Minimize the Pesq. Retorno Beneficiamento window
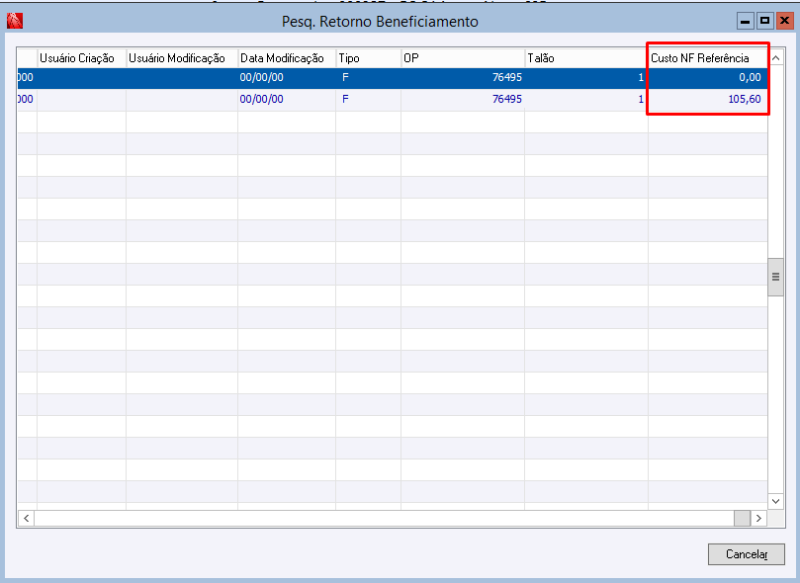Screen dimensions: 800x583 [x=745, y=21]
